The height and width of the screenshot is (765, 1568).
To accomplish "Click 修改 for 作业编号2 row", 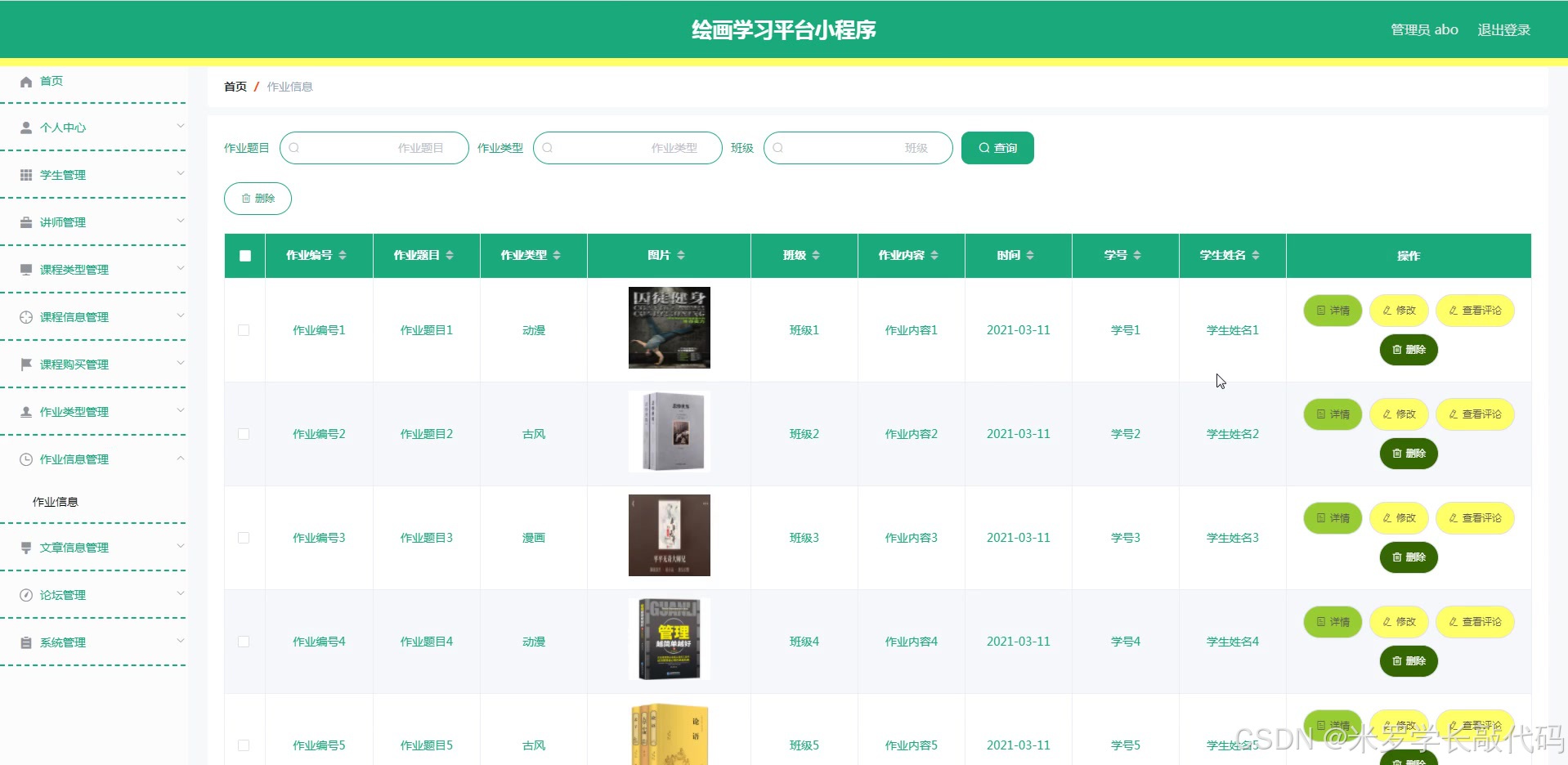I will 1399,414.
